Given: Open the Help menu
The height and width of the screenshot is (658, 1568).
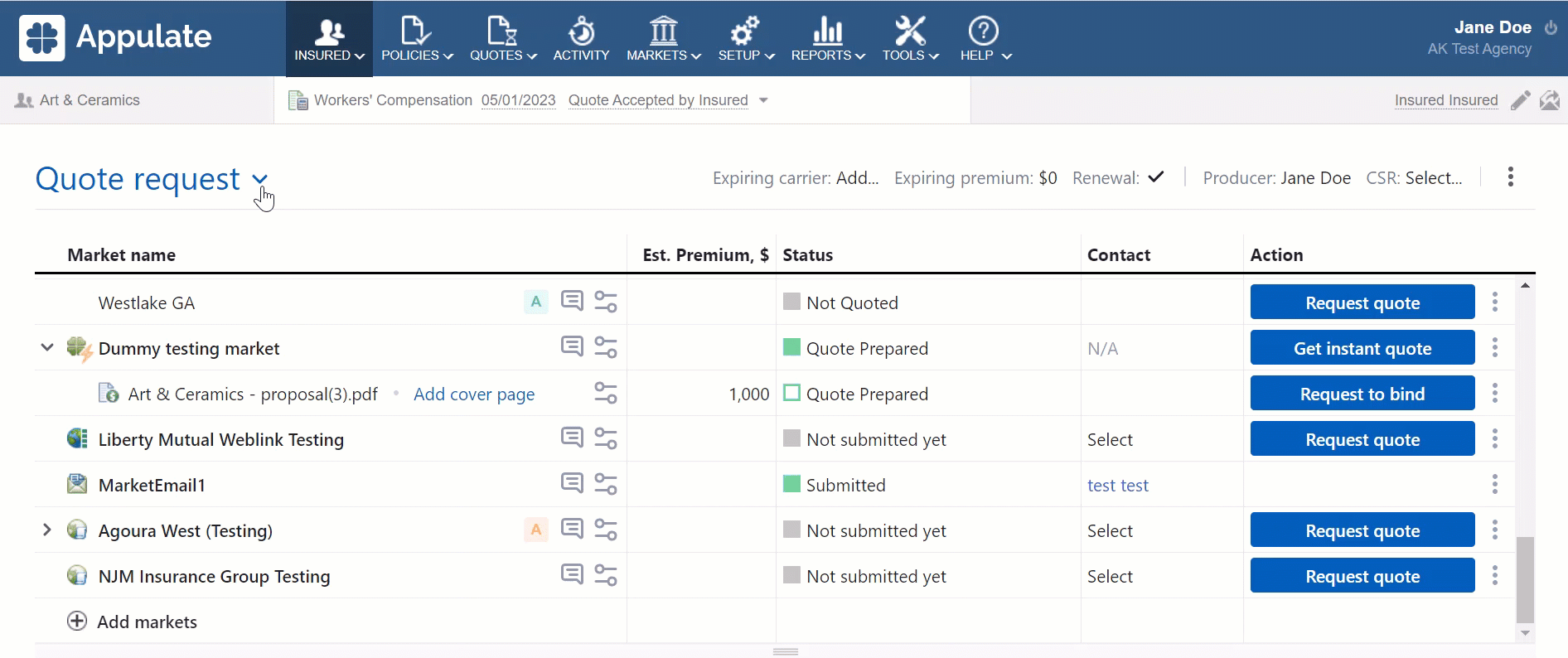Looking at the screenshot, I should pyautogui.click(x=985, y=39).
